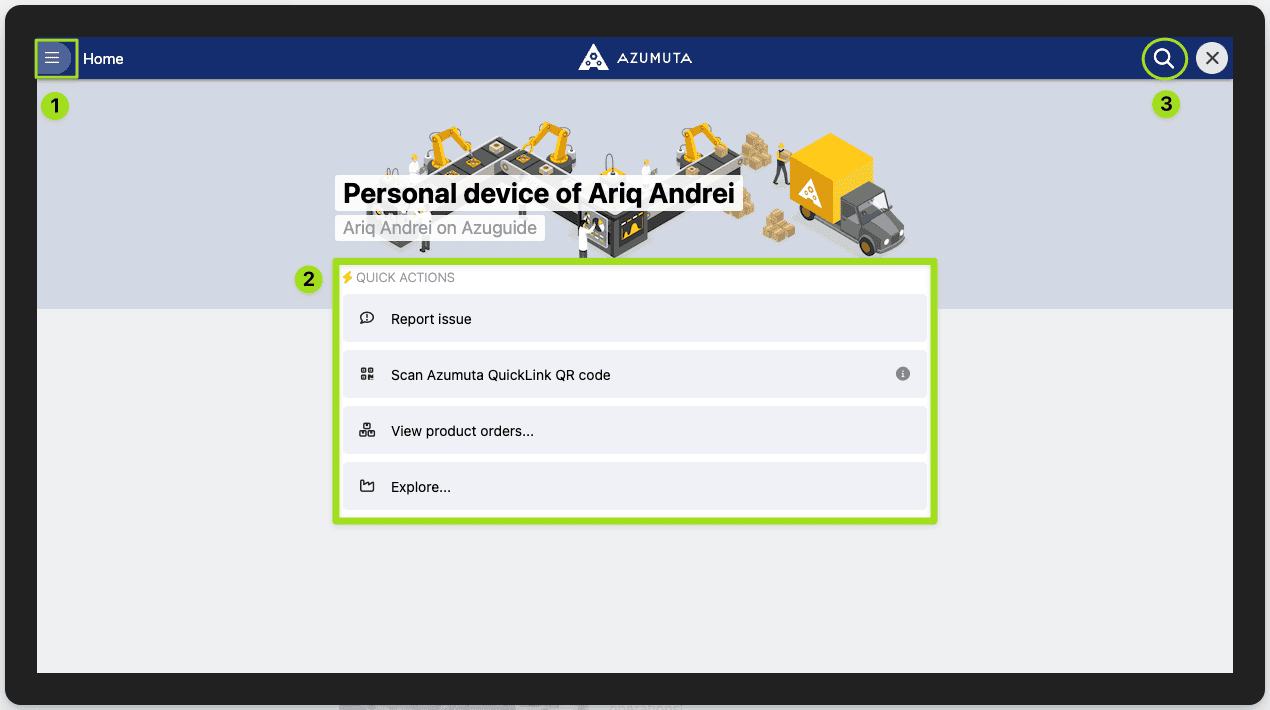
Task: Click the Home title in the header
Action: tap(103, 59)
